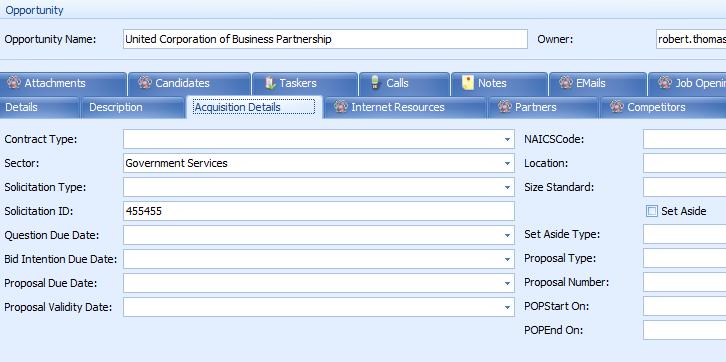The height and width of the screenshot is (362, 726).
Task: Open the Candidates tab
Action: 189,83
